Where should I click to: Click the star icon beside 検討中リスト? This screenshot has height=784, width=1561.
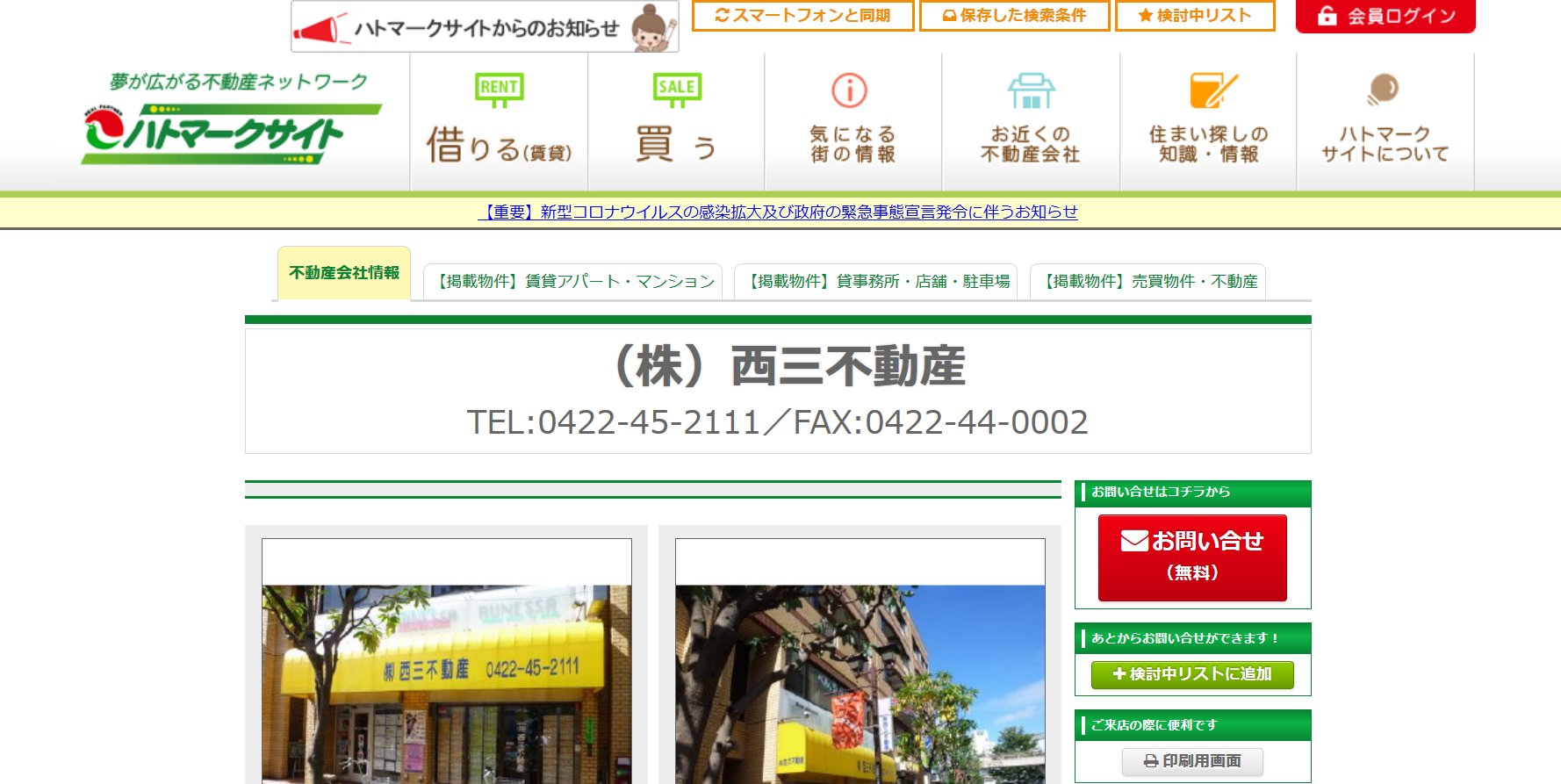click(x=1145, y=15)
